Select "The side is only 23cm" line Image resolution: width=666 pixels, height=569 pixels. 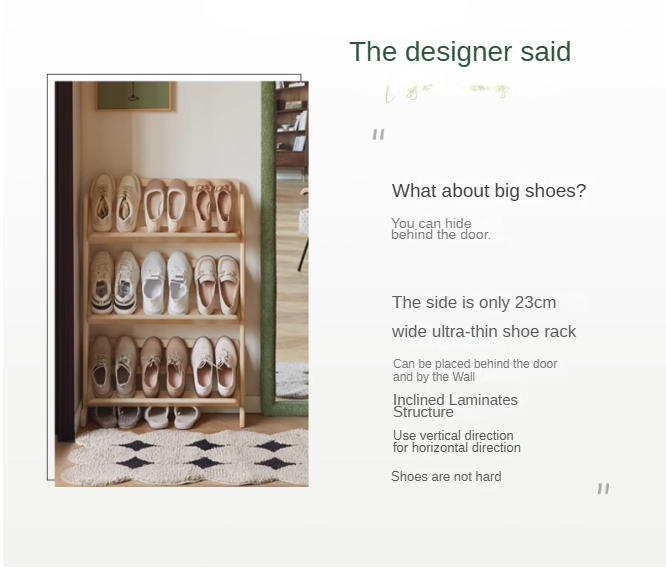[x=473, y=302]
